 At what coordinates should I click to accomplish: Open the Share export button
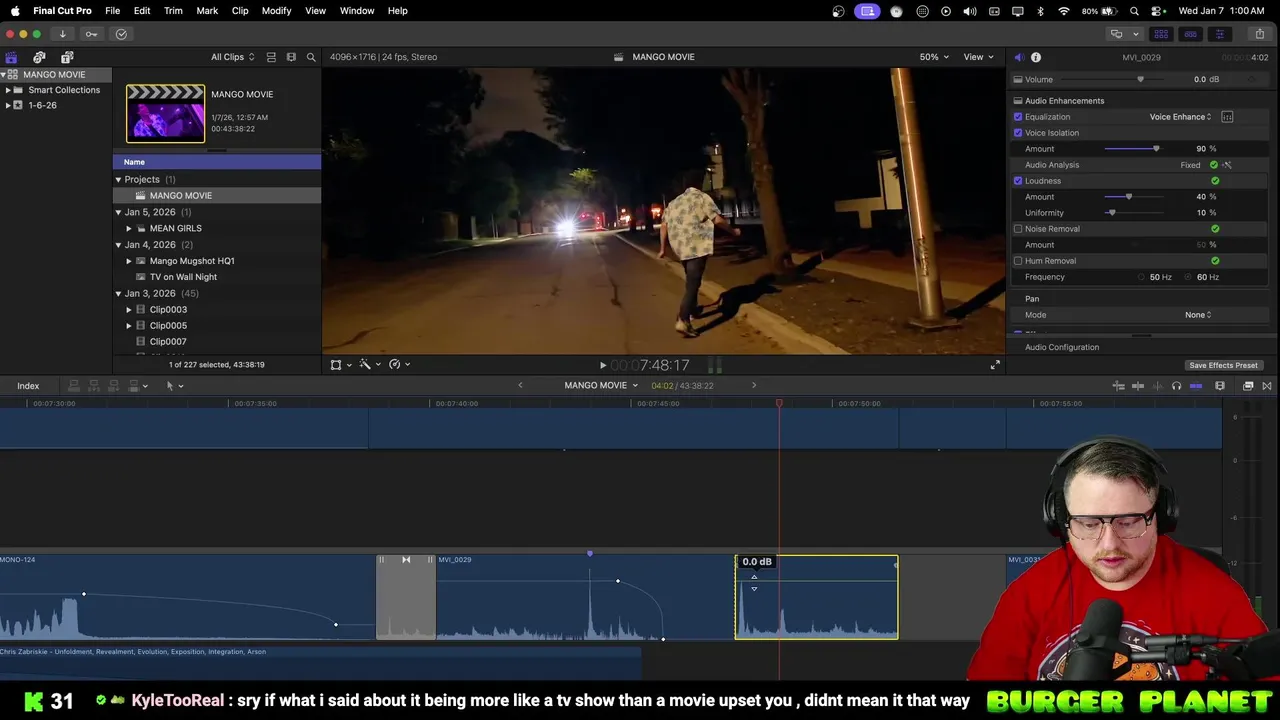coord(1260,34)
